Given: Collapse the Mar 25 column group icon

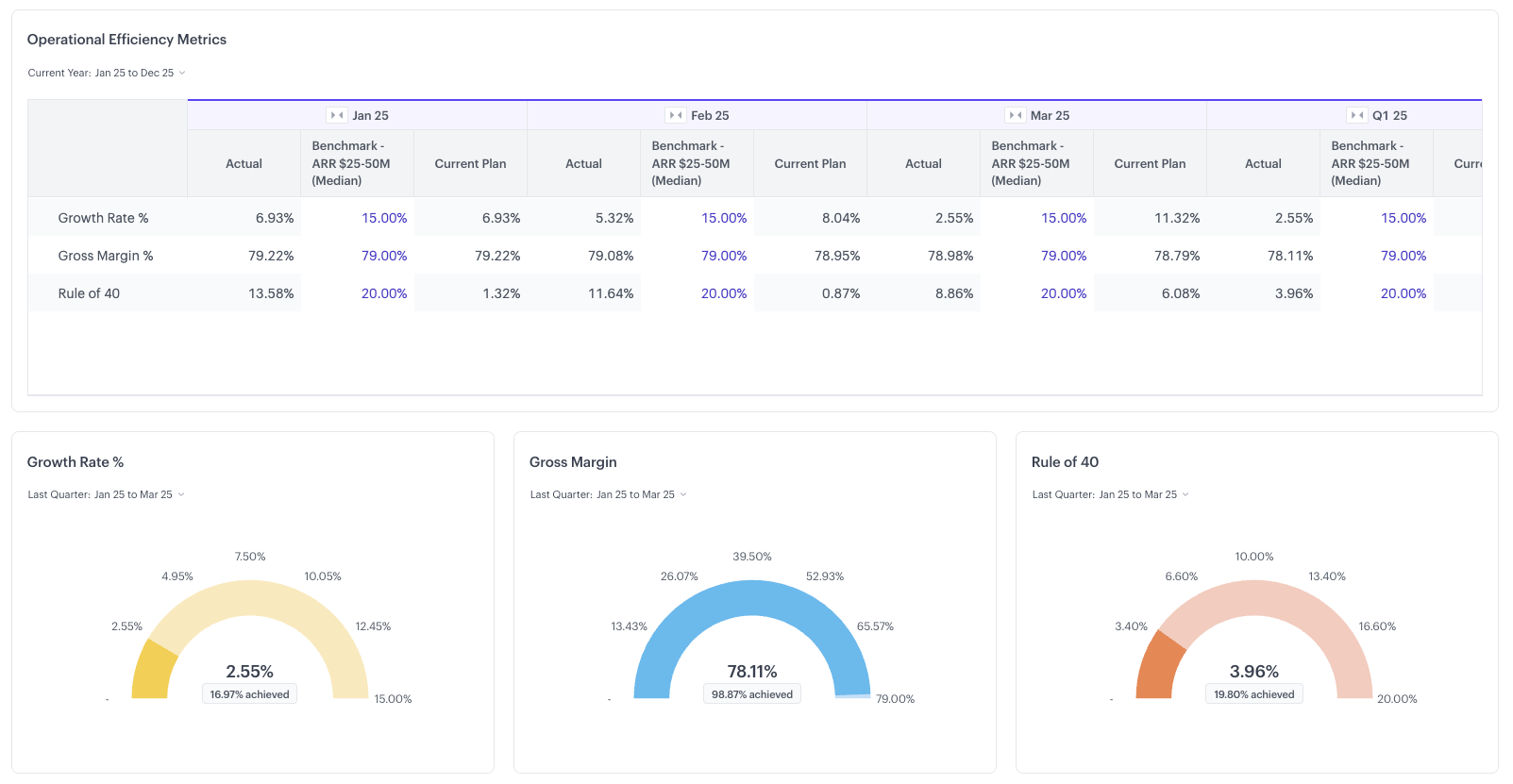Looking at the screenshot, I should tap(1016, 115).
